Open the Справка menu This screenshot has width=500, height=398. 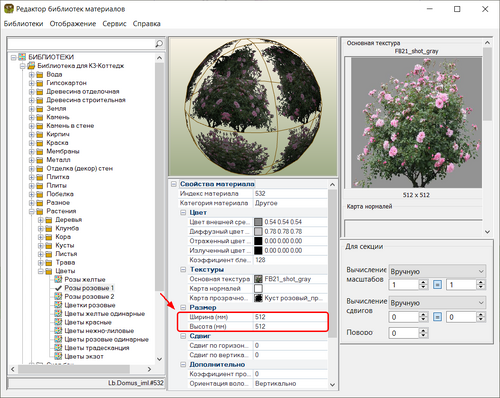147,24
